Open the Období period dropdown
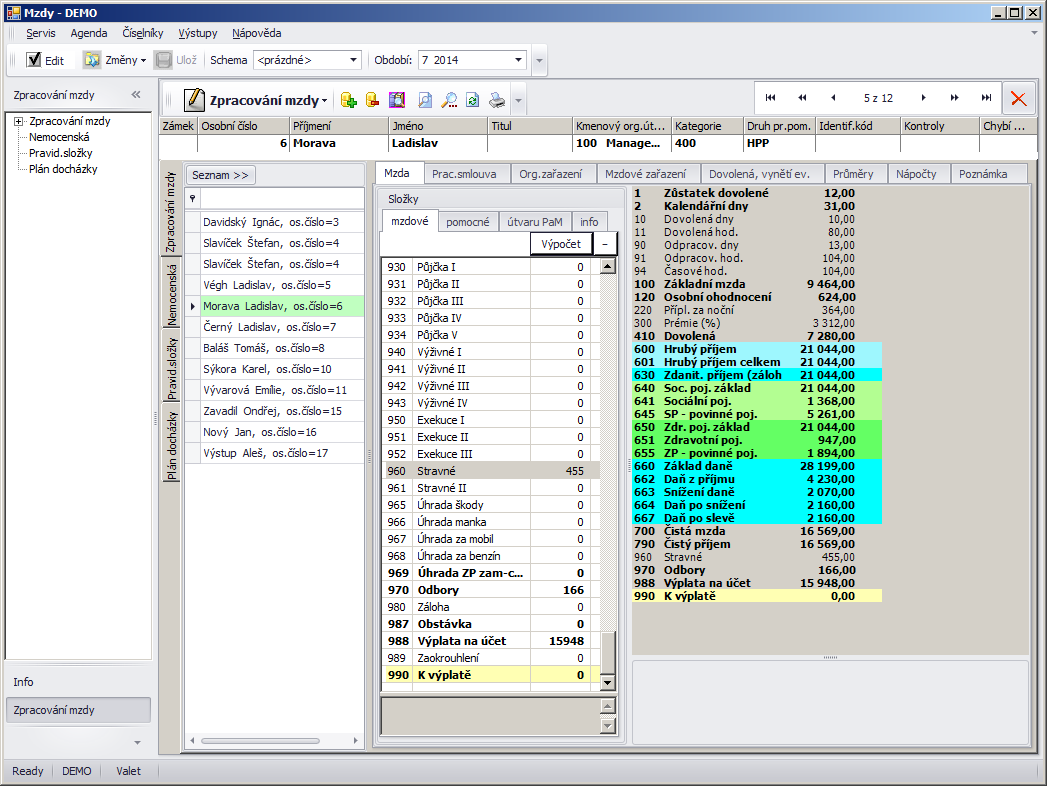The height and width of the screenshot is (786, 1047). pos(518,60)
